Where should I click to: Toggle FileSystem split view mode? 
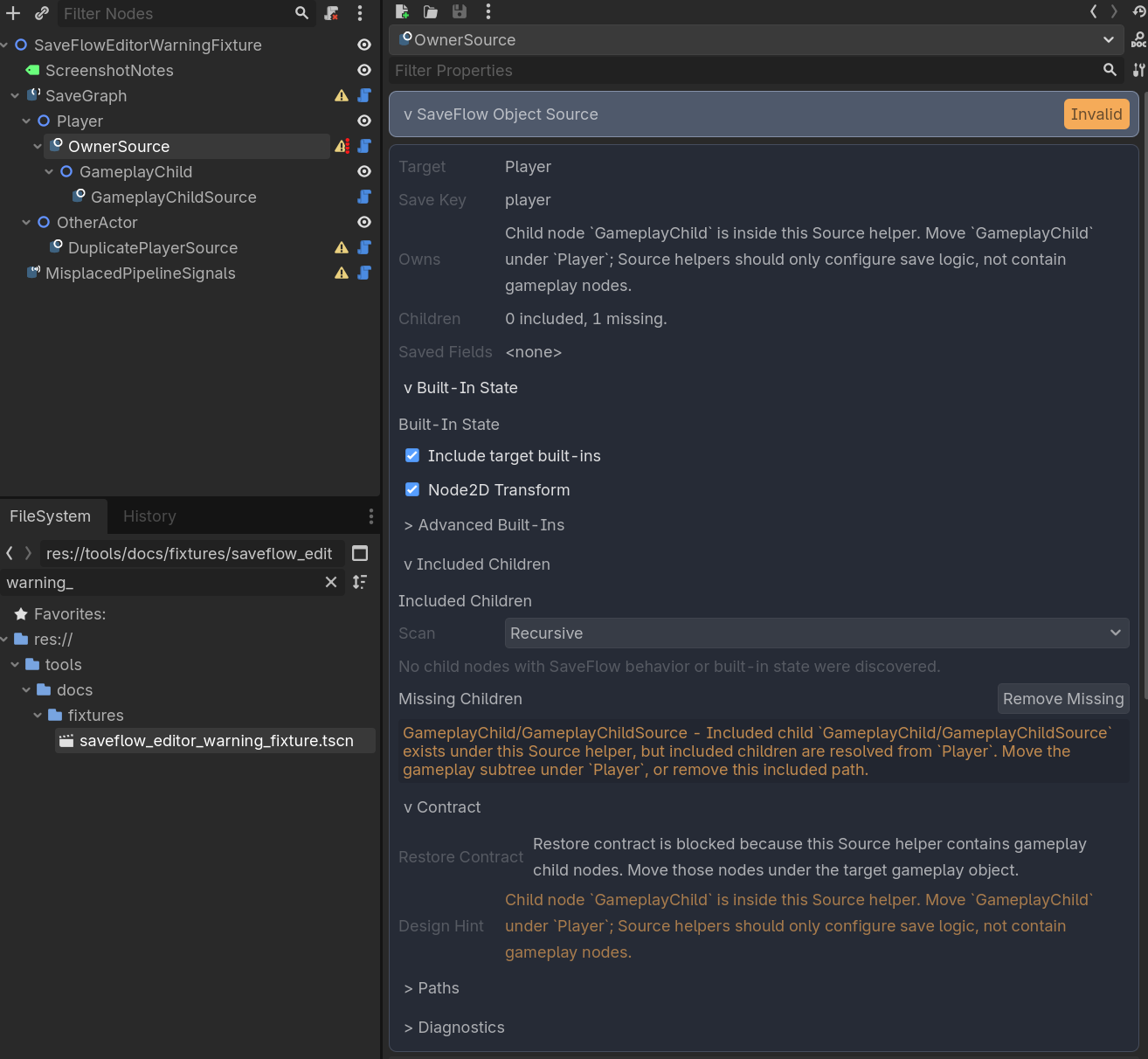360,553
